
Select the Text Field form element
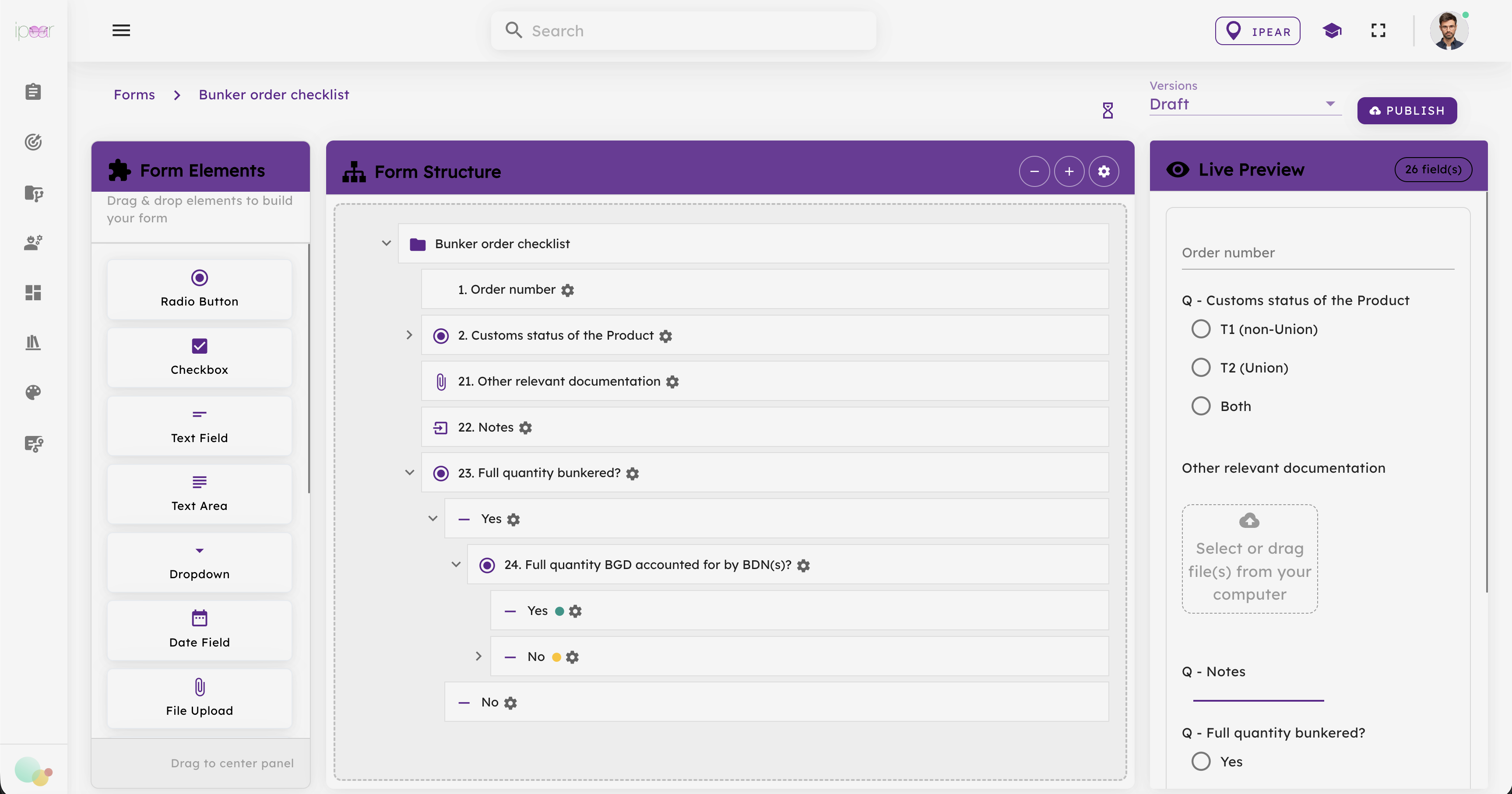pos(200,426)
